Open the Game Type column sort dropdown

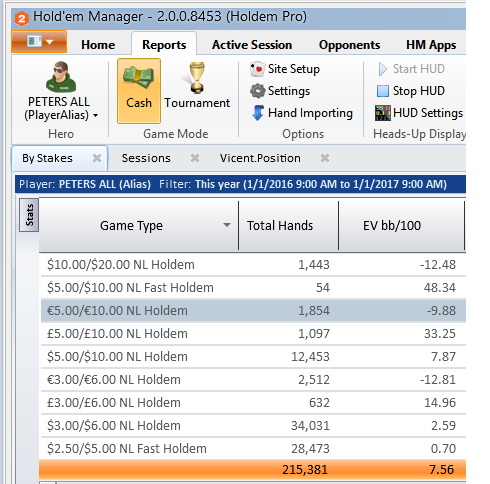pyautogui.click(x=227, y=225)
